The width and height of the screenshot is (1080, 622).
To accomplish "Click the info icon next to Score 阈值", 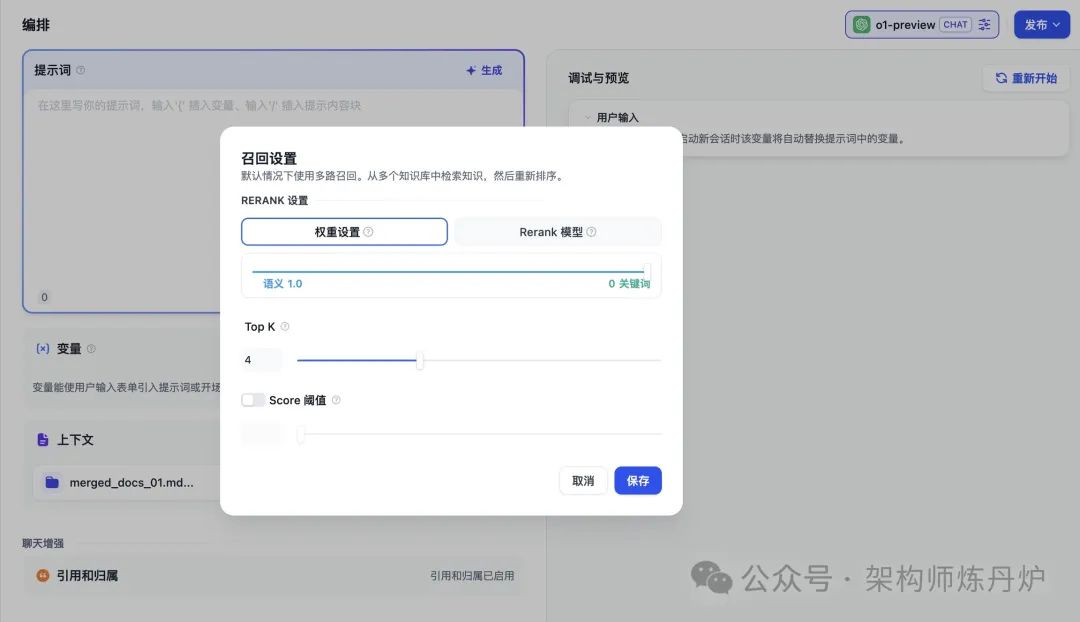I will coord(337,399).
